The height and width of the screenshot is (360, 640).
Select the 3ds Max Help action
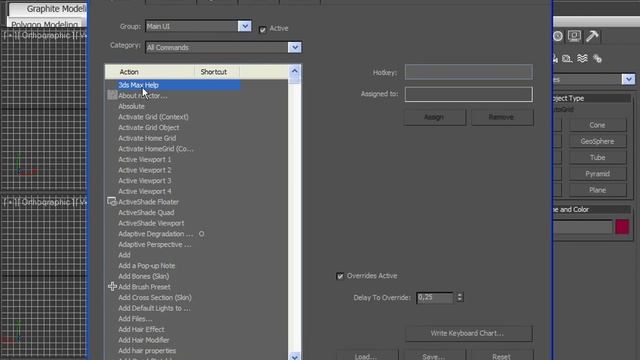138,85
